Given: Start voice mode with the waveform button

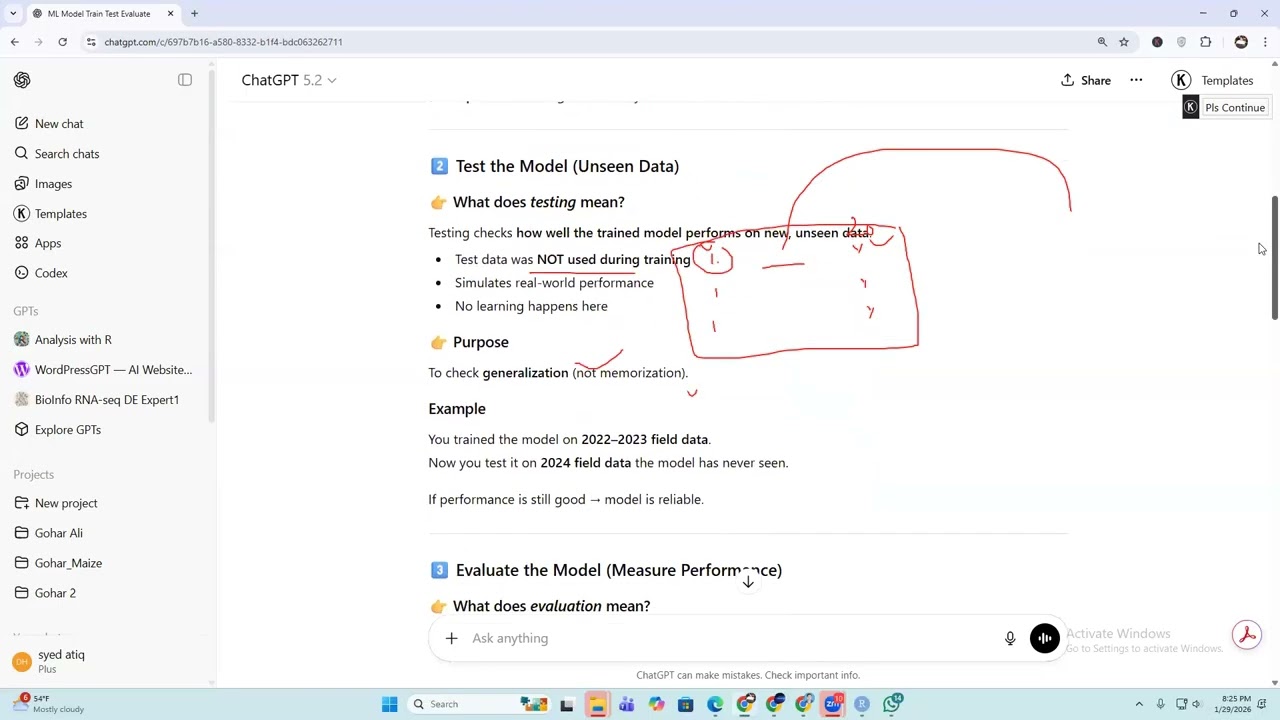Looking at the screenshot, I should click(x=1044, y=638).
